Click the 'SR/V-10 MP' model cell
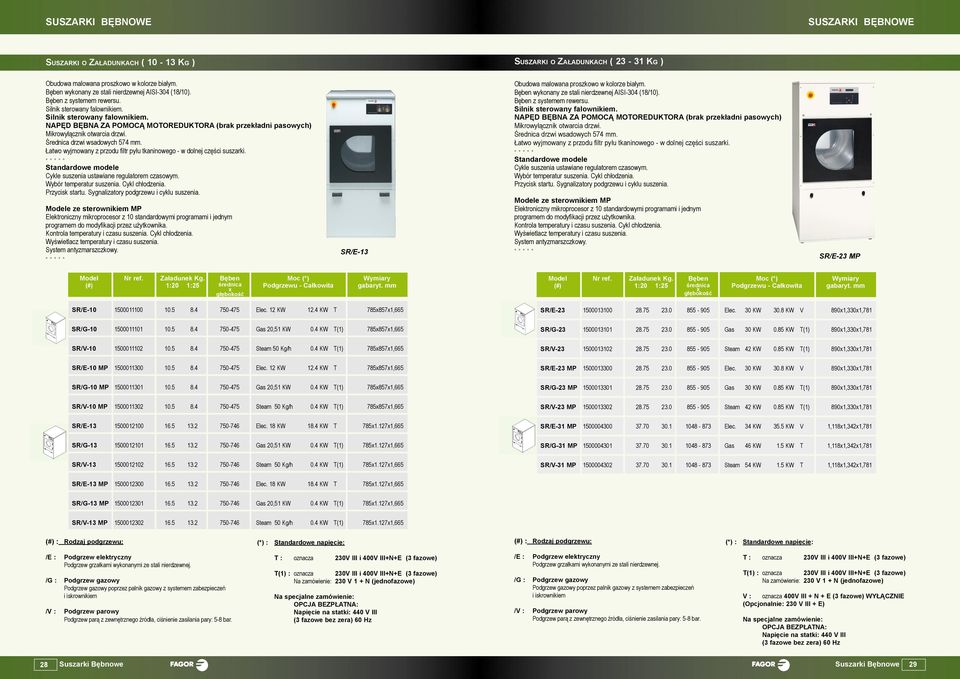 click(x=90, y=407)
